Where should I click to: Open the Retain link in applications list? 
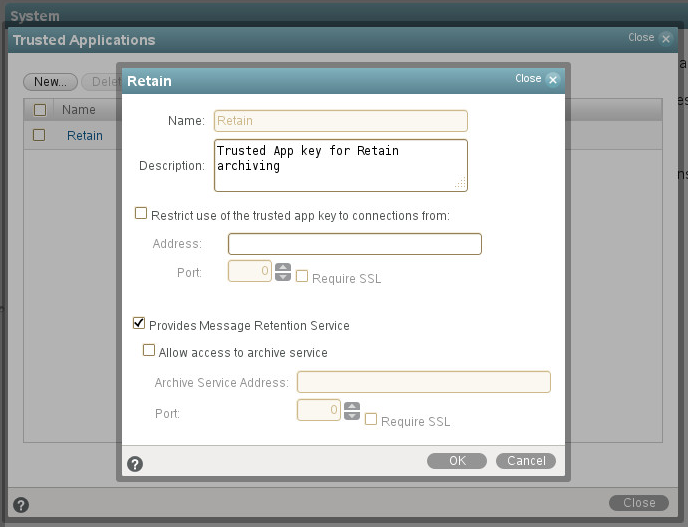85,136
